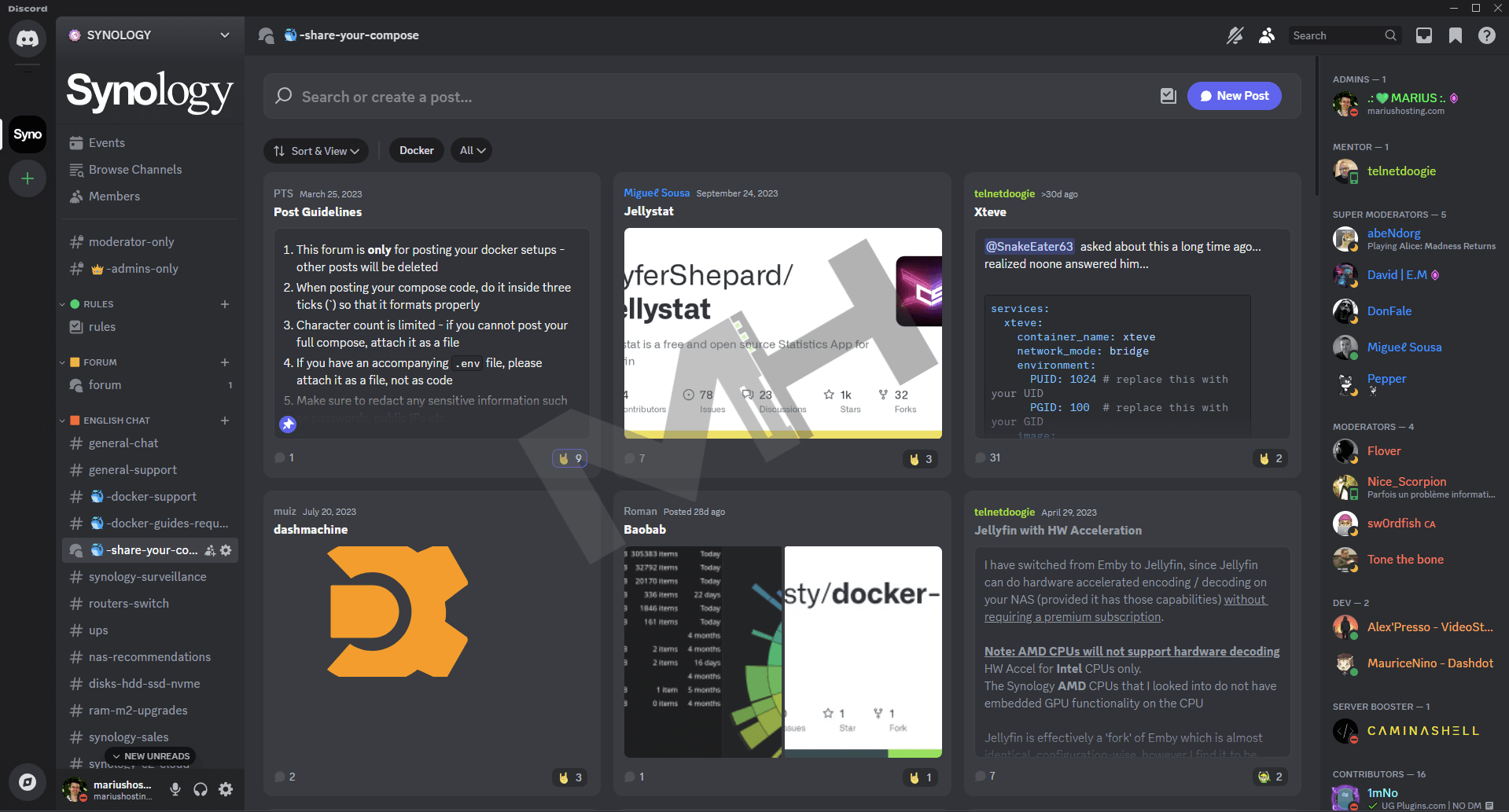Toggle notification settings bell-slash icon

click(x=1235, y=35)
